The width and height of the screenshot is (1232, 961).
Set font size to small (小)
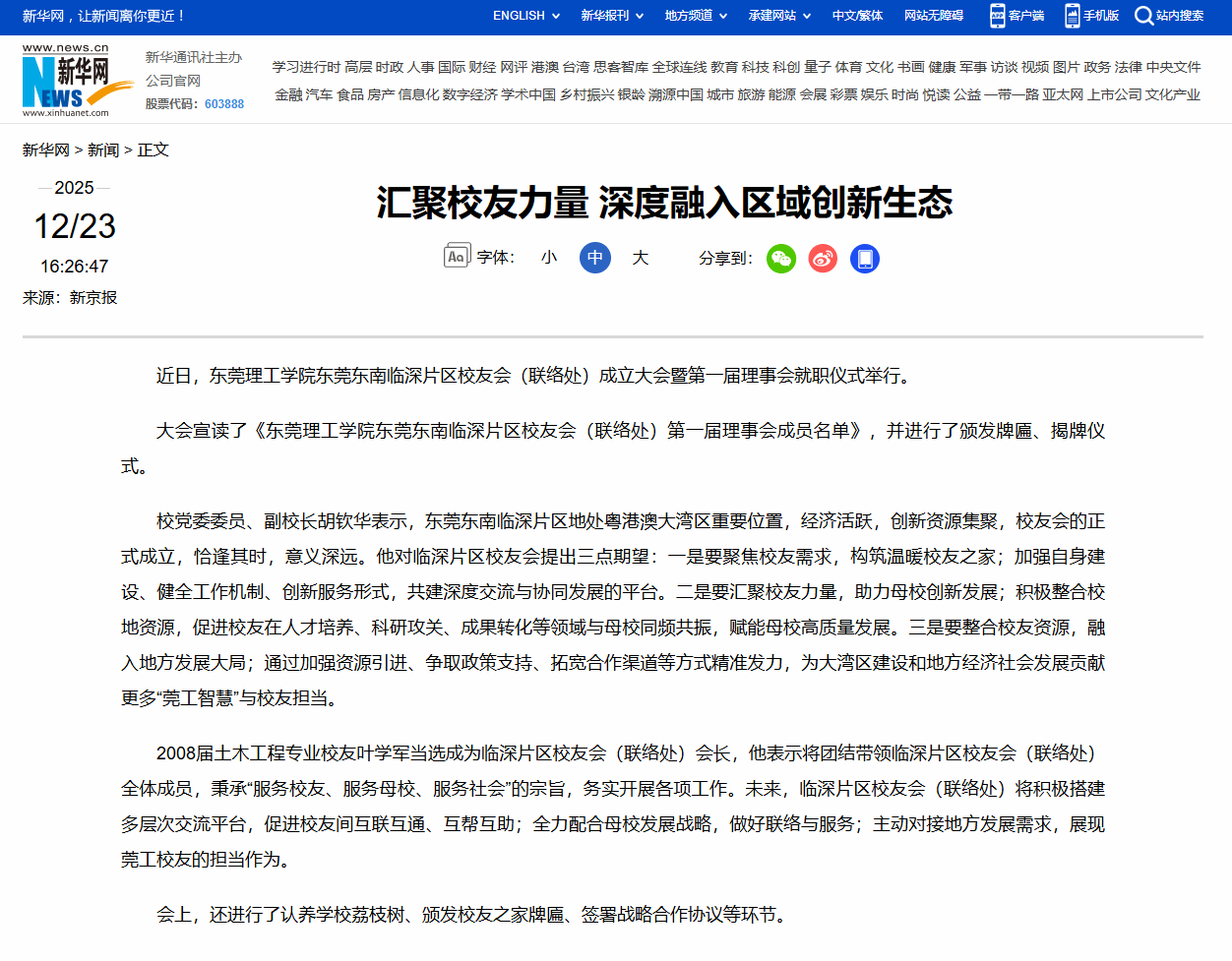click(x=549, y=258)
